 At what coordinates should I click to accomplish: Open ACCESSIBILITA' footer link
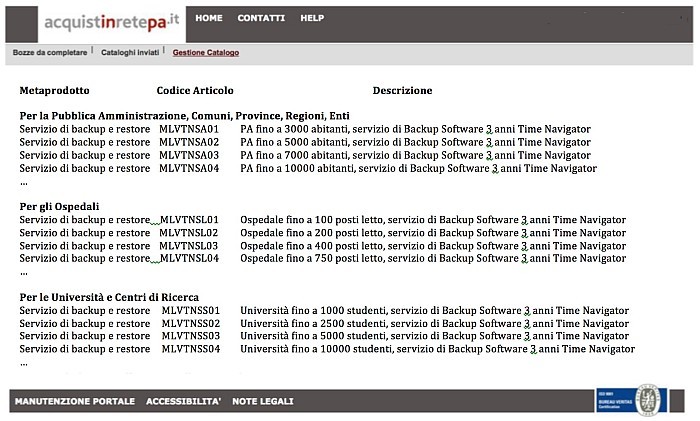point(183,401)
